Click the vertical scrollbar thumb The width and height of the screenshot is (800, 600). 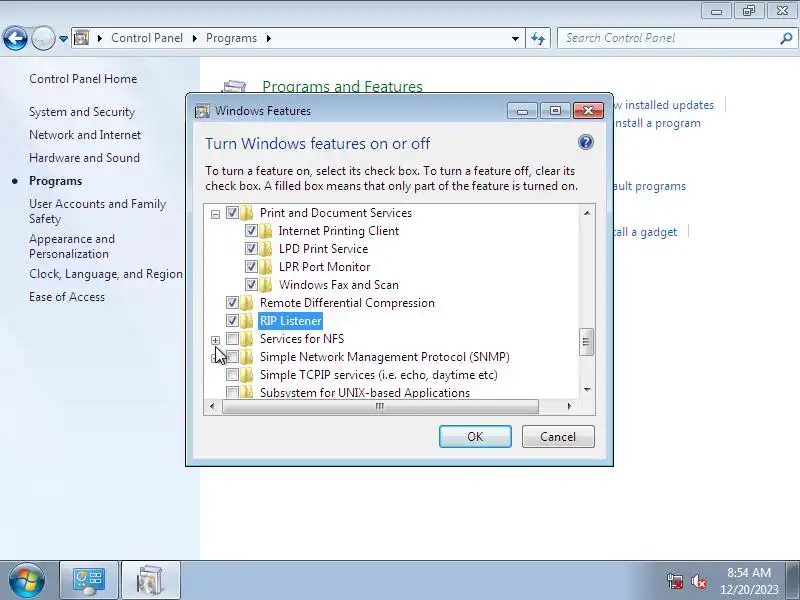[x=587, y=342]
